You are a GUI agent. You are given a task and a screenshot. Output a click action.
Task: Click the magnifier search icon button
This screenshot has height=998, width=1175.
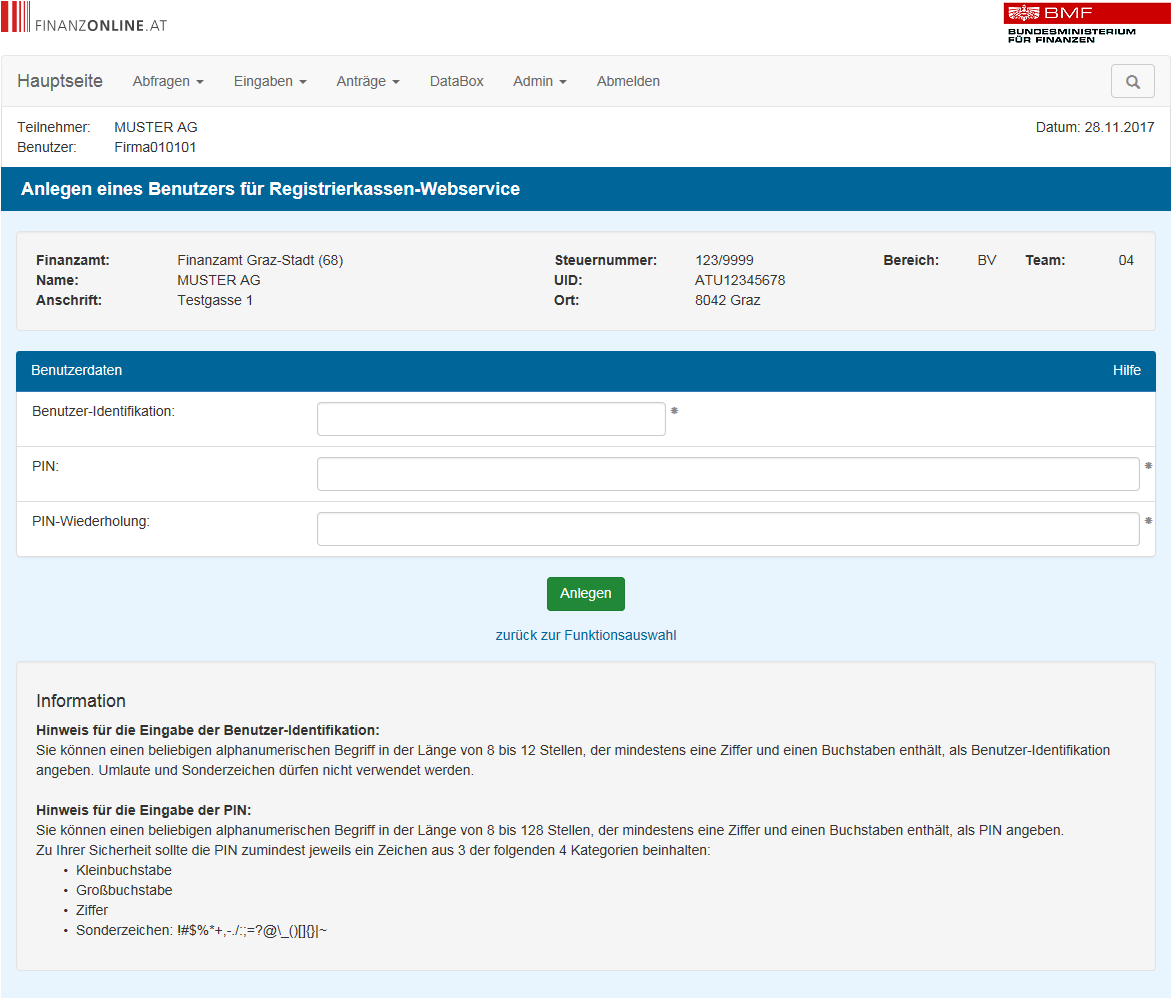coord(1132,82)
